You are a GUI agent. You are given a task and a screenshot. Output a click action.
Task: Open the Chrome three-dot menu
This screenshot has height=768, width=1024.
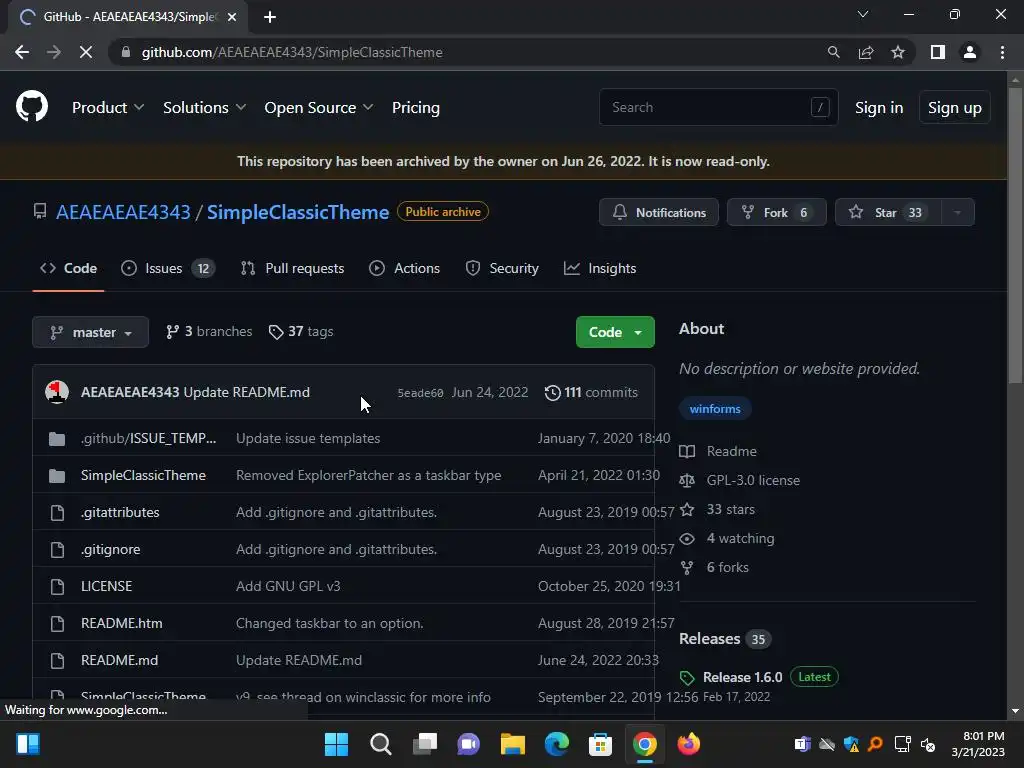point(1002,52)
